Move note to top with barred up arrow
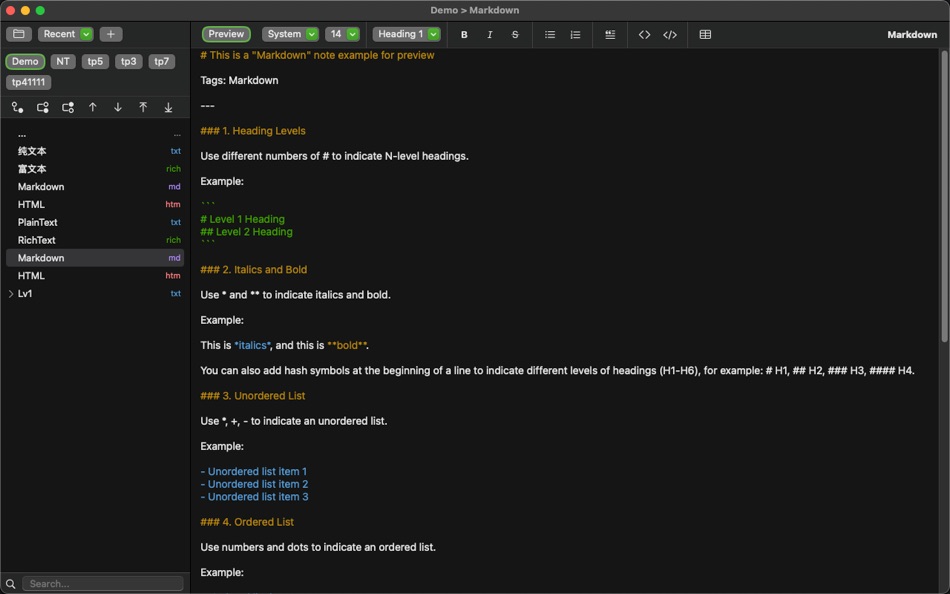The width and height of the screenshot is (950, 594). (143, 107)
